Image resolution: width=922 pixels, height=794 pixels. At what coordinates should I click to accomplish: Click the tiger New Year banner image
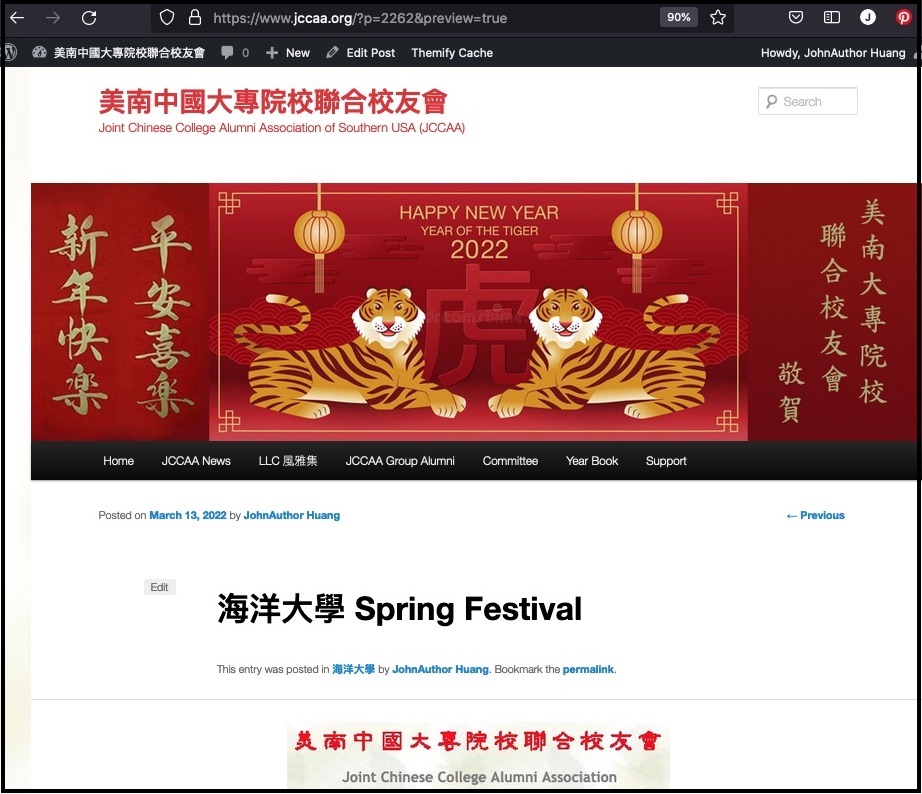click(x=476, y=312)
